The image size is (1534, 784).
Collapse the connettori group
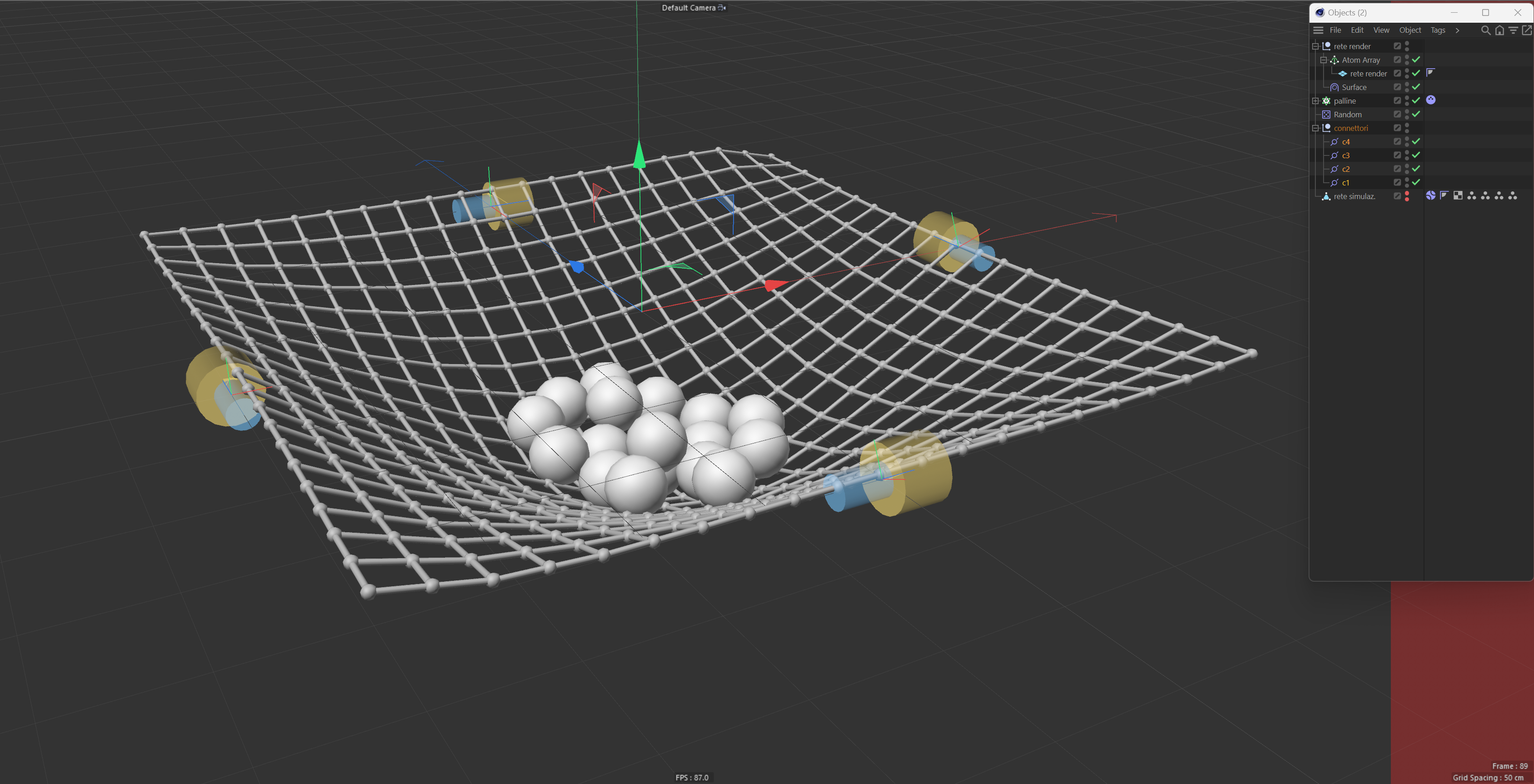tap(1315, 128)
